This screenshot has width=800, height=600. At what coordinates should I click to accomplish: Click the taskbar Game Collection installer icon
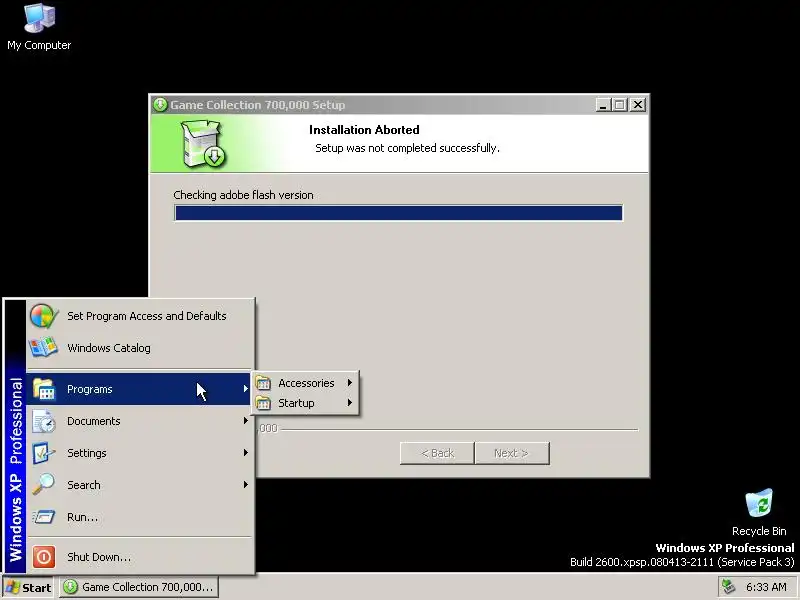(70, 587)
